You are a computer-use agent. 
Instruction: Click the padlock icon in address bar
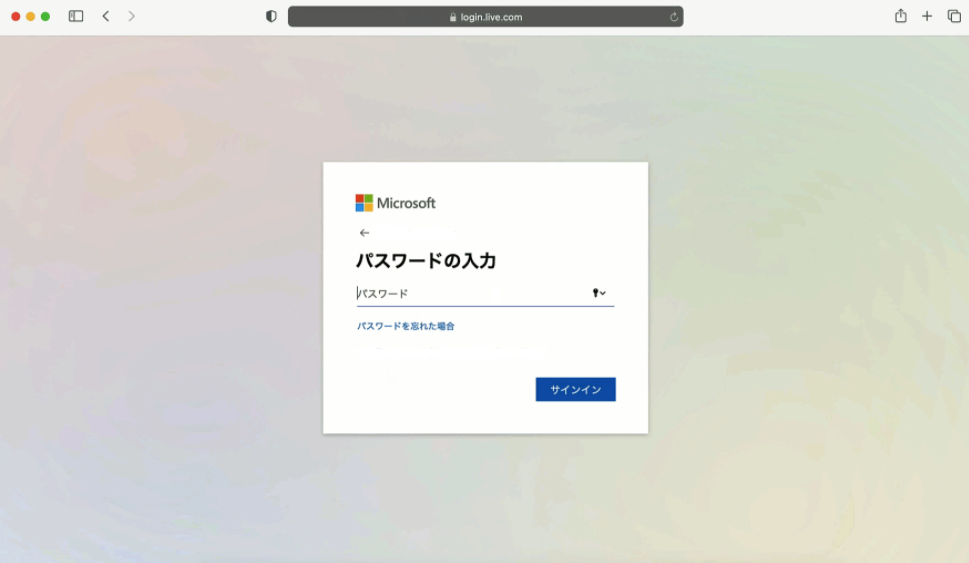(453, 17)
